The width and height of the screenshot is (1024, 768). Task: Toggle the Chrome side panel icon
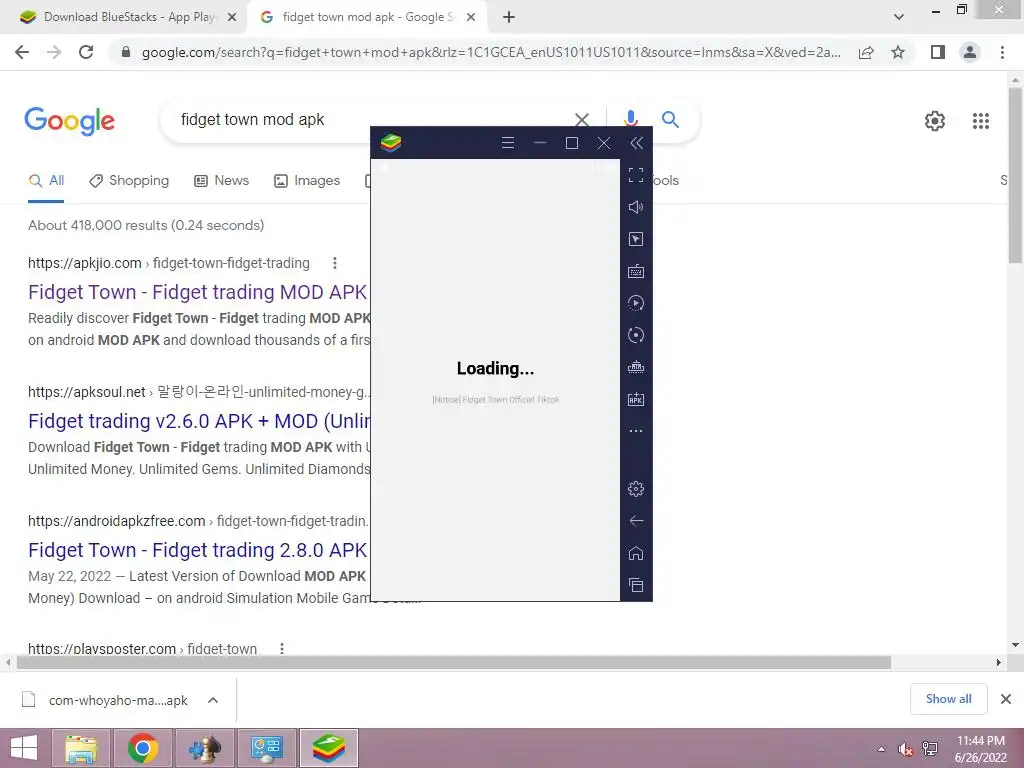[x=938, y=52]
